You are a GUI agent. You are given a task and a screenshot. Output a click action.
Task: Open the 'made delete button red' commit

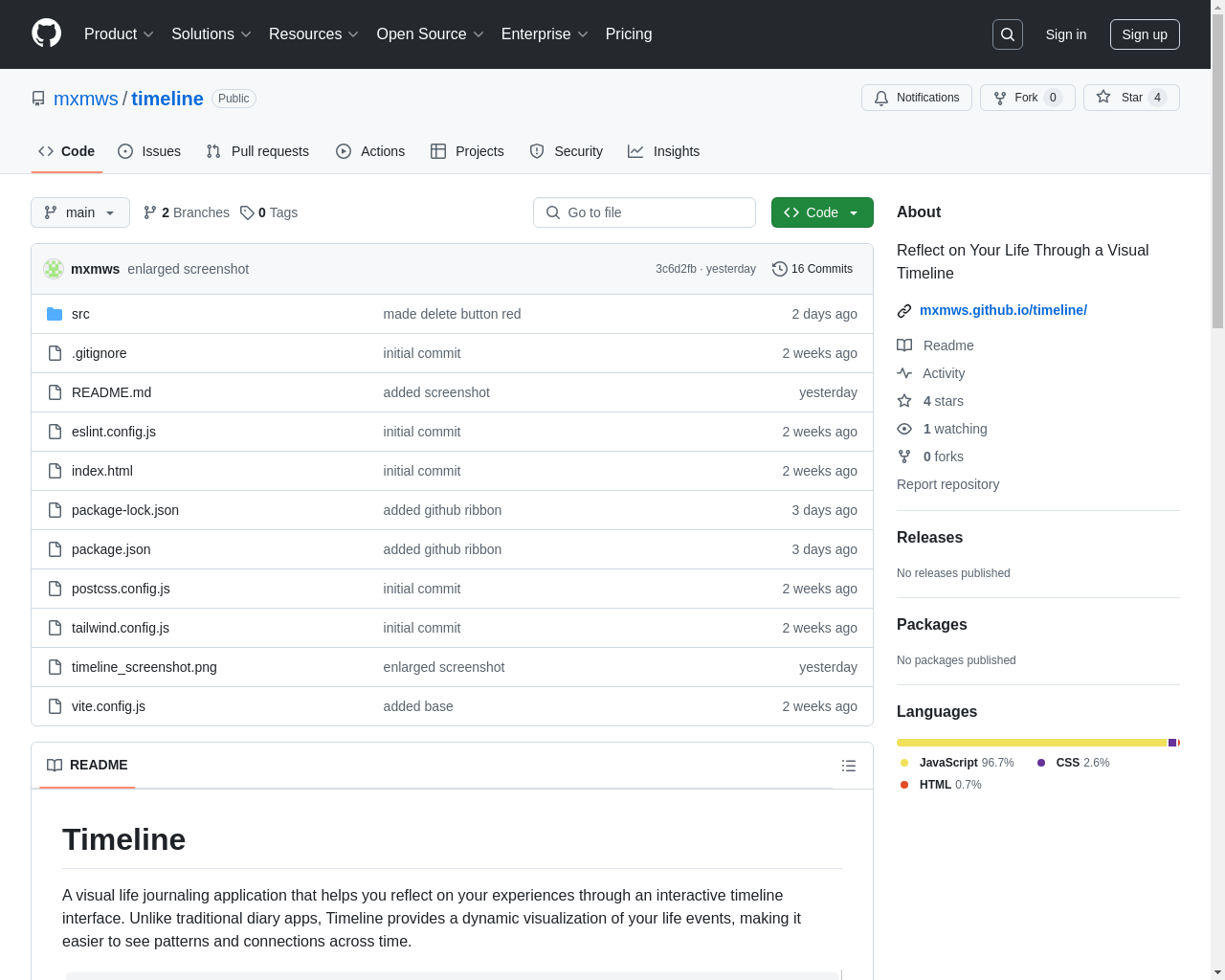pyautogui.click(x=452, y=314)
